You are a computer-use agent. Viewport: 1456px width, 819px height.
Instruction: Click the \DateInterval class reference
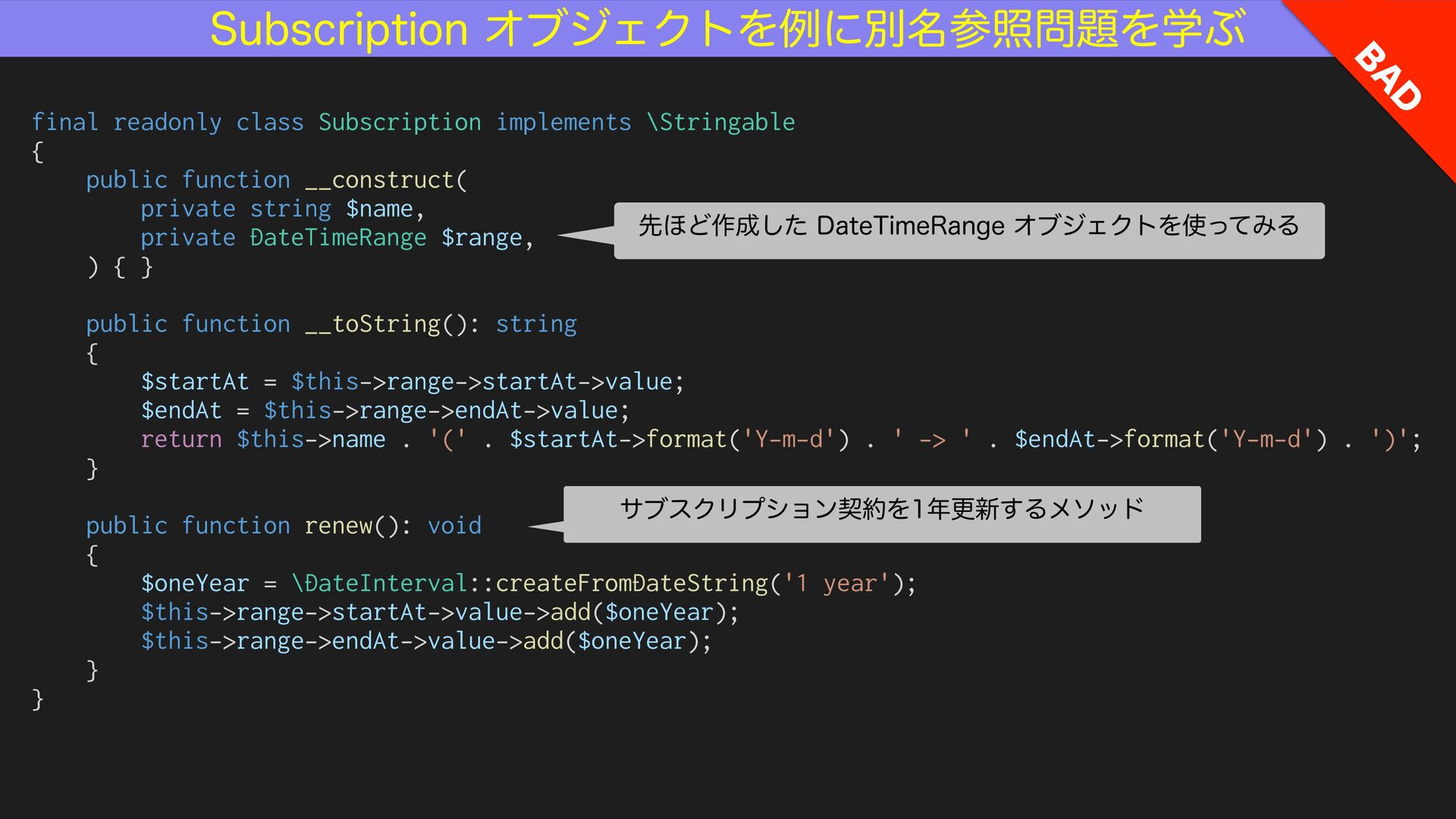pos(379,584)
